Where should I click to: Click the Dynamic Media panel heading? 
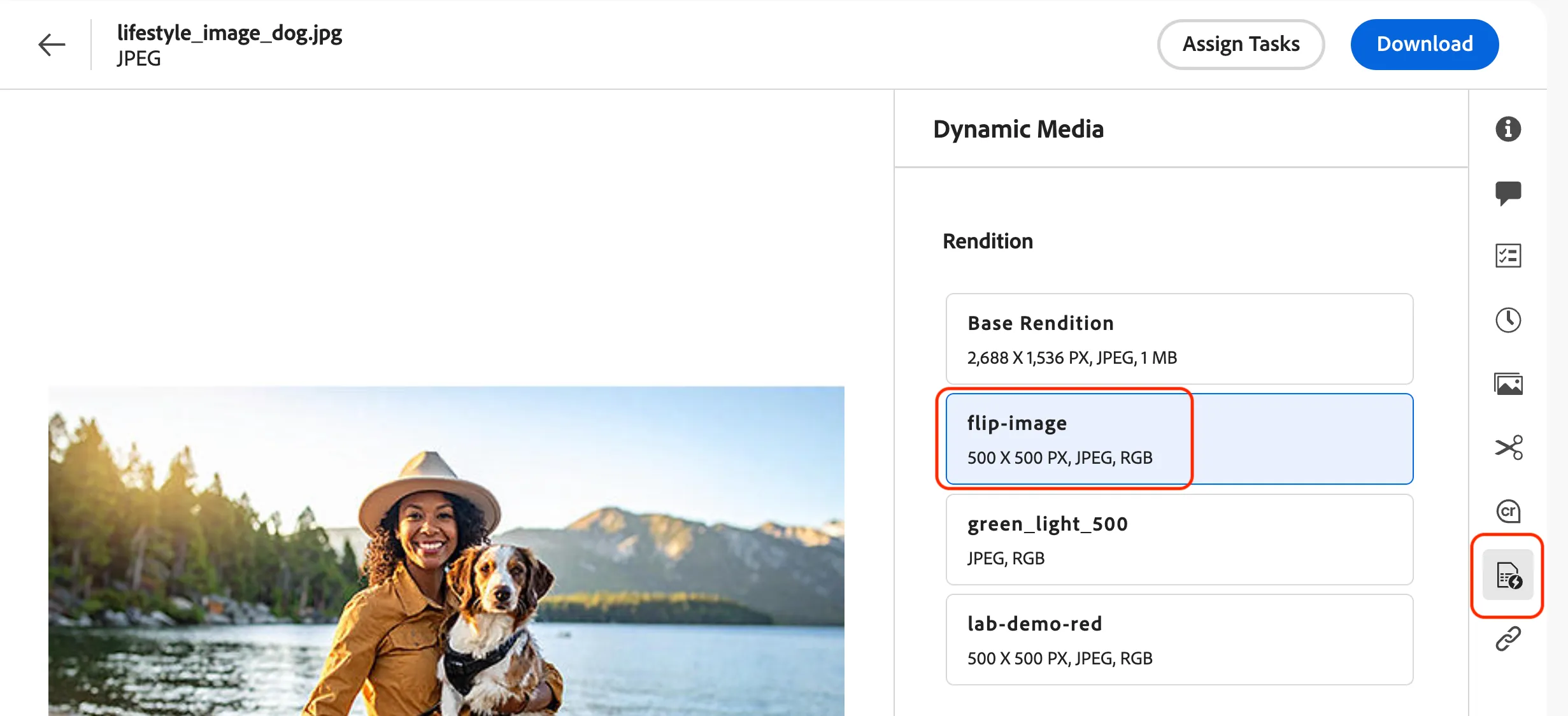pos(1018,129)
